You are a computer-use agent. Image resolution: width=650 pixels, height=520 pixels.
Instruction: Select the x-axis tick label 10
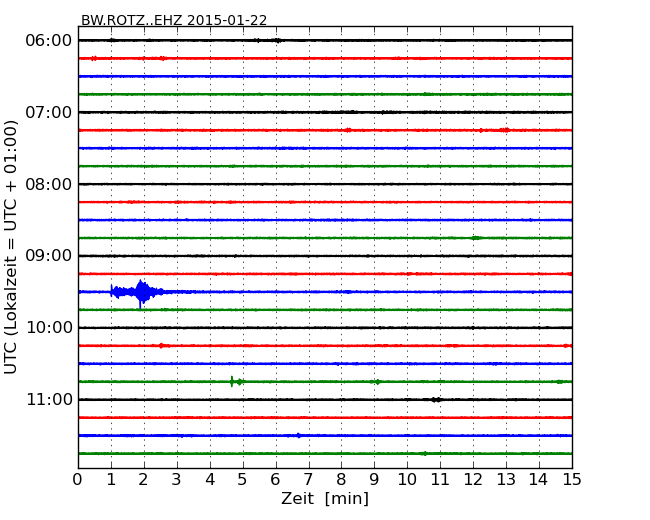407,480
